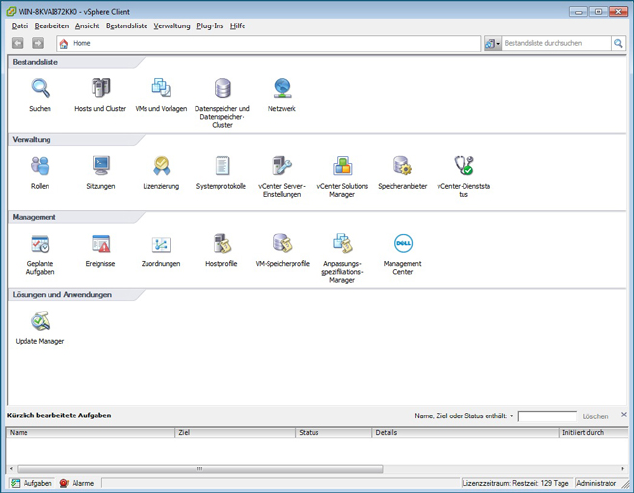The height and width of the screenshot is (493, 634).
Task: Open the Rollen administration icon
Action: 40,166
